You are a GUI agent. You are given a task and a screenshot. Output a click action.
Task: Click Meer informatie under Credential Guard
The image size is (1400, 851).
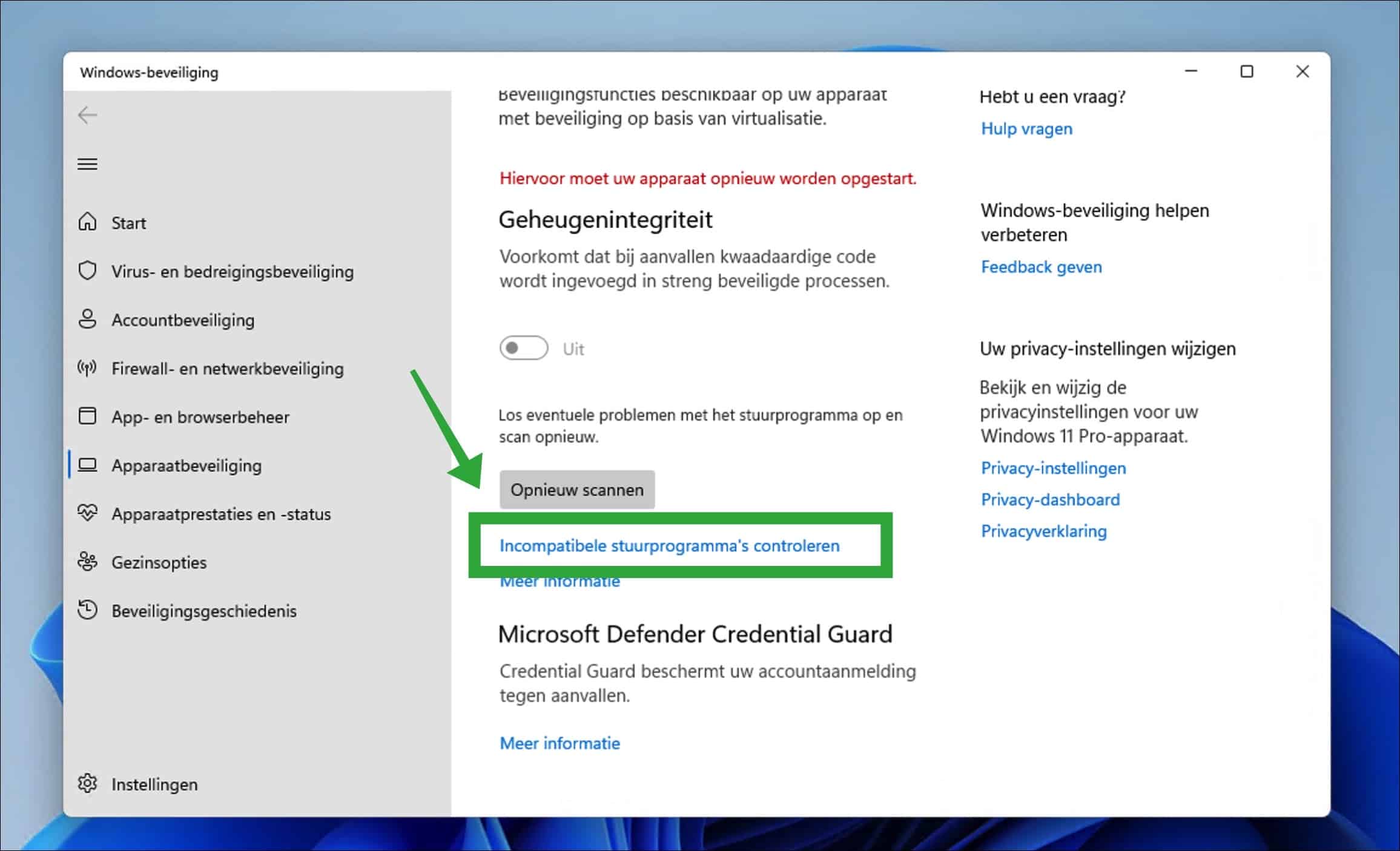coord(559,743)
